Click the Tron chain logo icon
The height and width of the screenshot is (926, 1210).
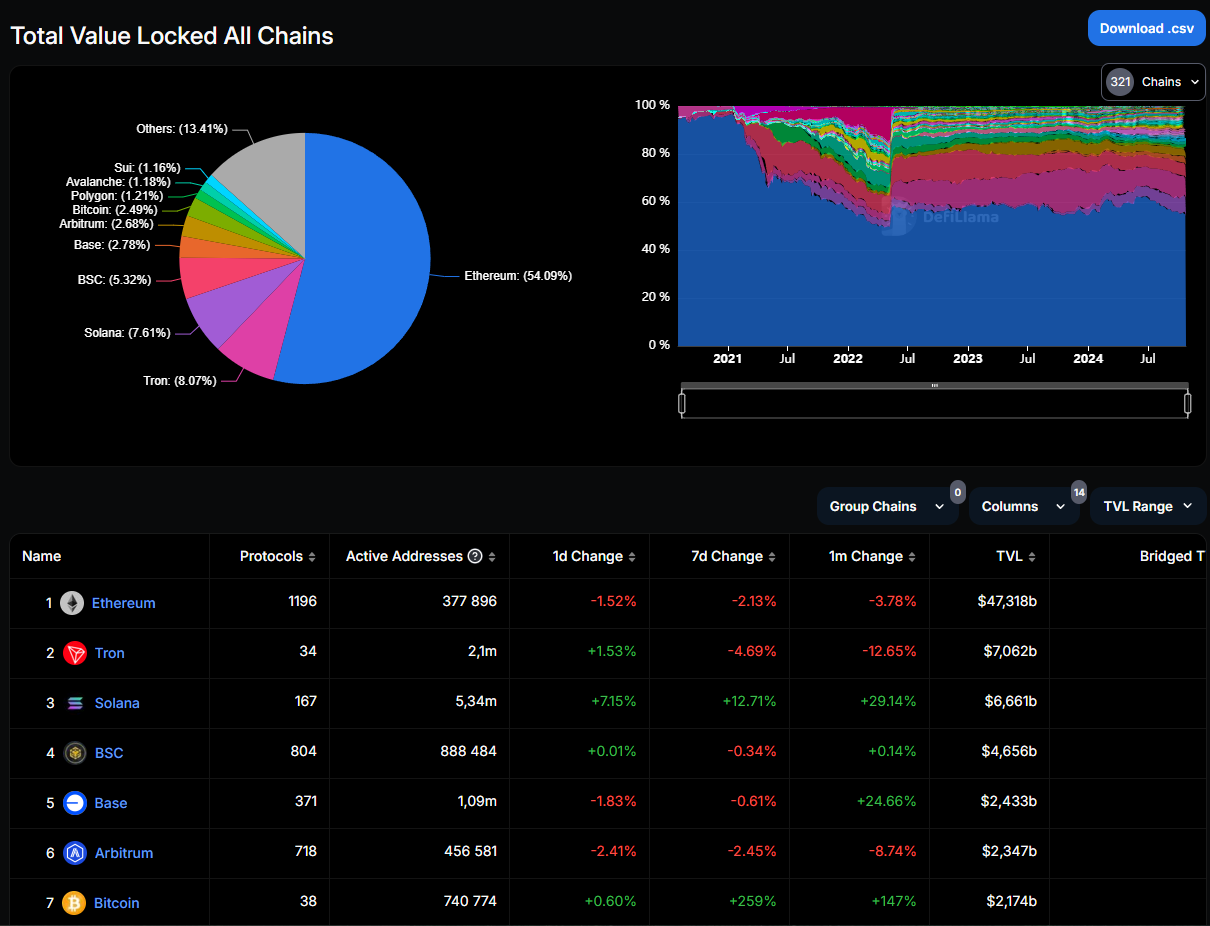75,653
